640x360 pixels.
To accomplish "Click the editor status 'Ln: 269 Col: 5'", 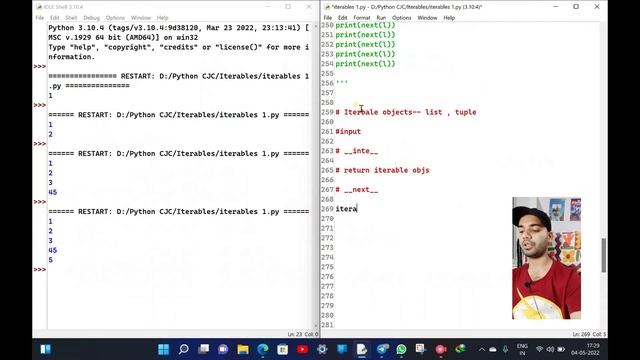I will pos(589,334).
